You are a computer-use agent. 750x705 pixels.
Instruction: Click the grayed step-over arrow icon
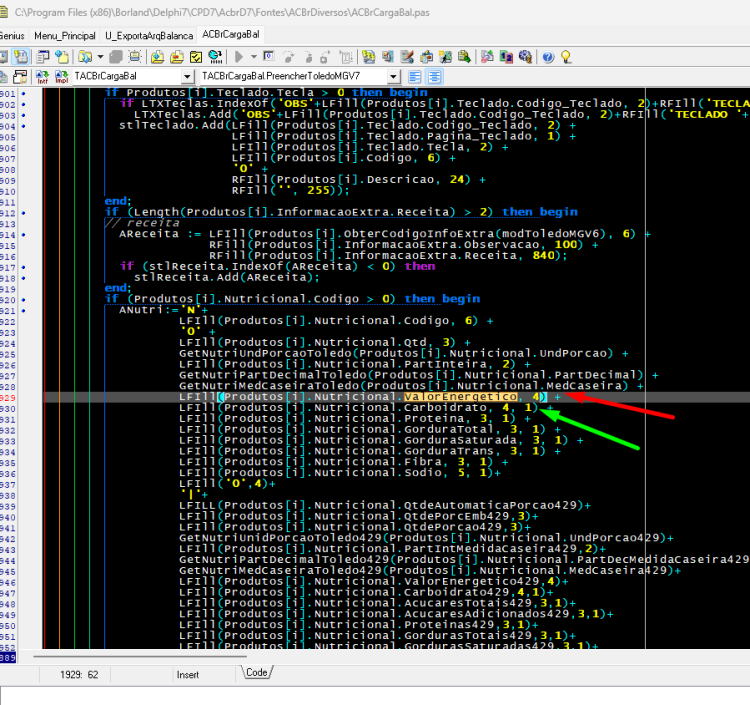pos(308,57)
